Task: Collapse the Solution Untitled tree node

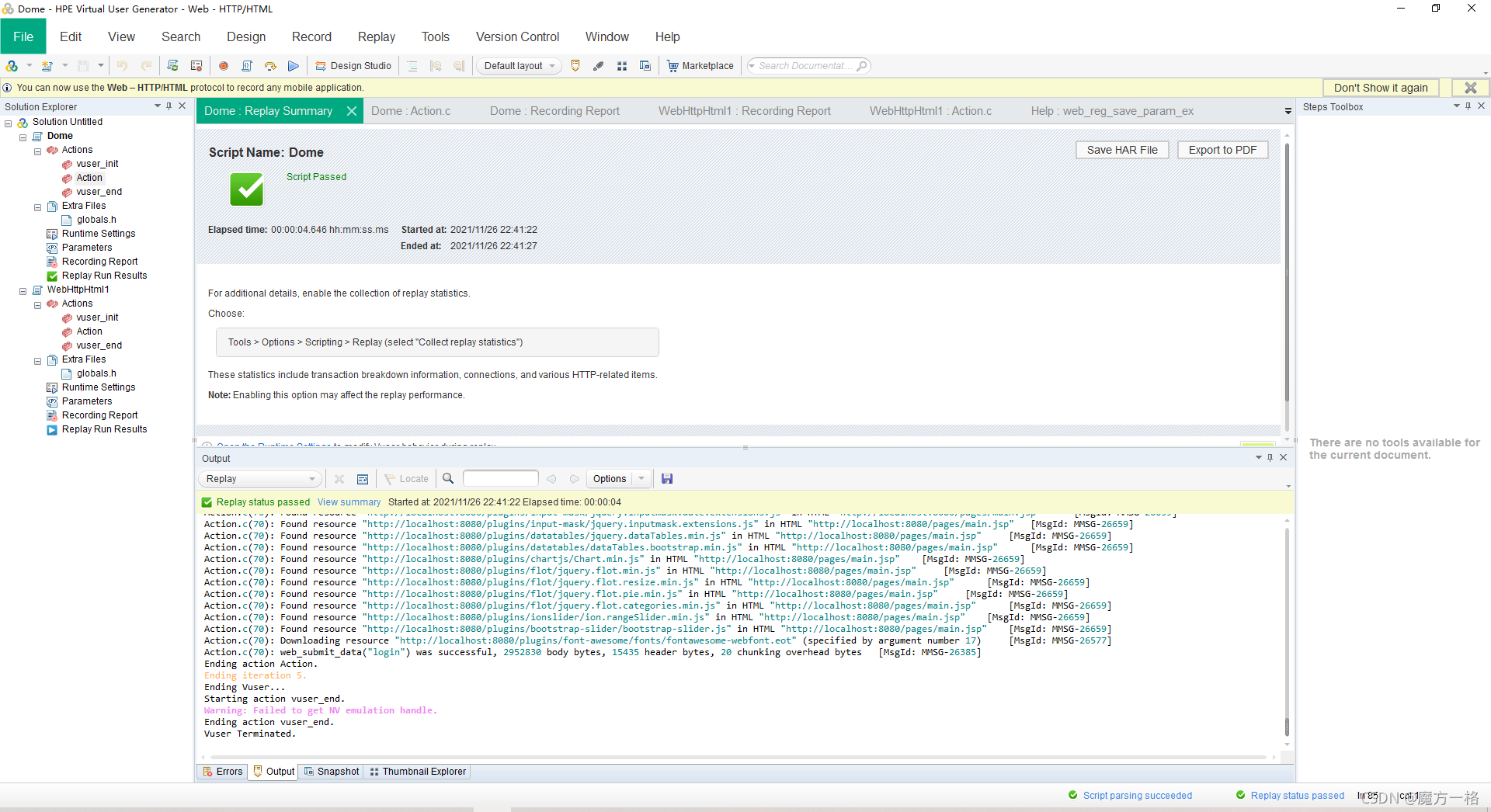Action: 9,123
